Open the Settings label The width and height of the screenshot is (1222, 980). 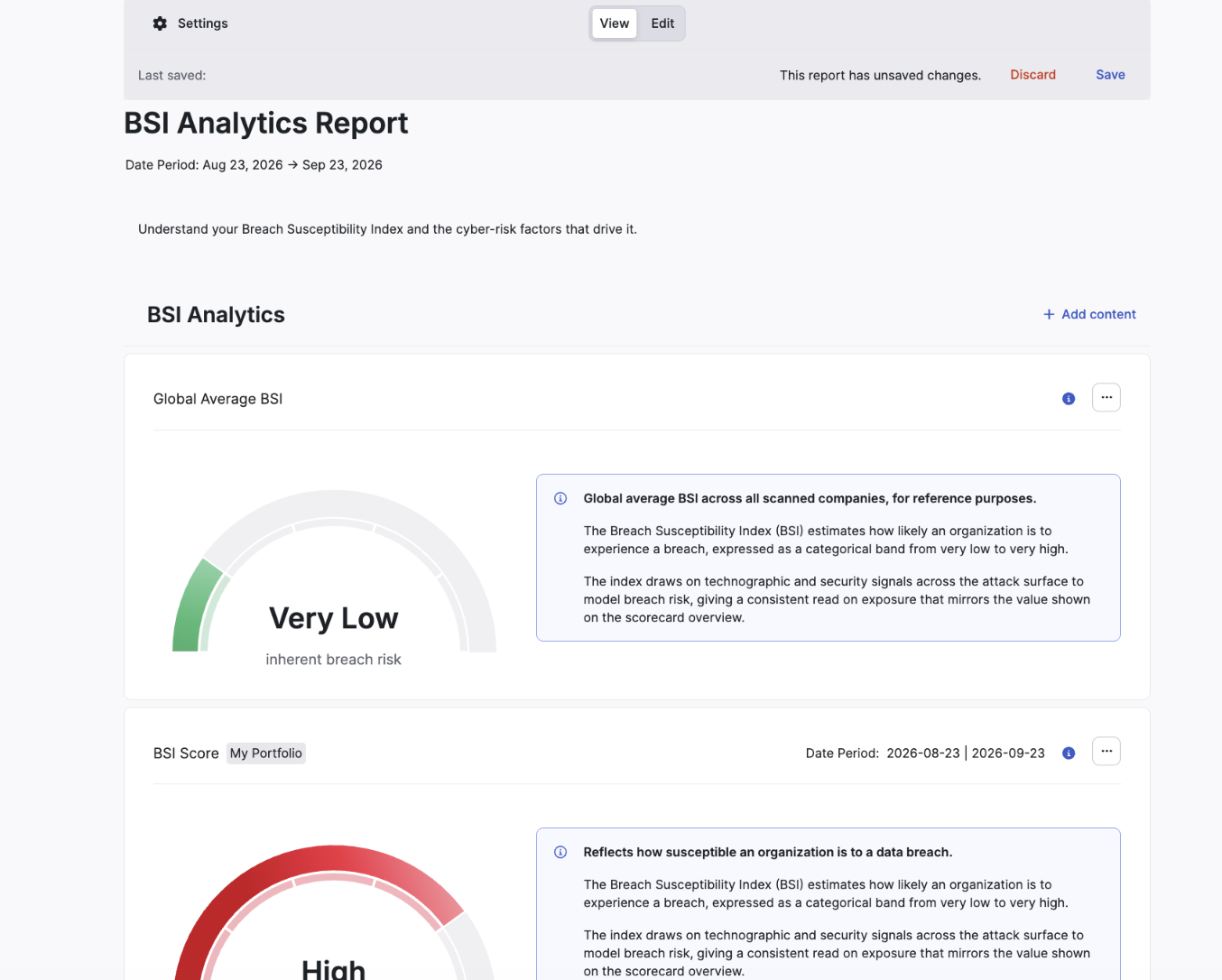(203, 23)
